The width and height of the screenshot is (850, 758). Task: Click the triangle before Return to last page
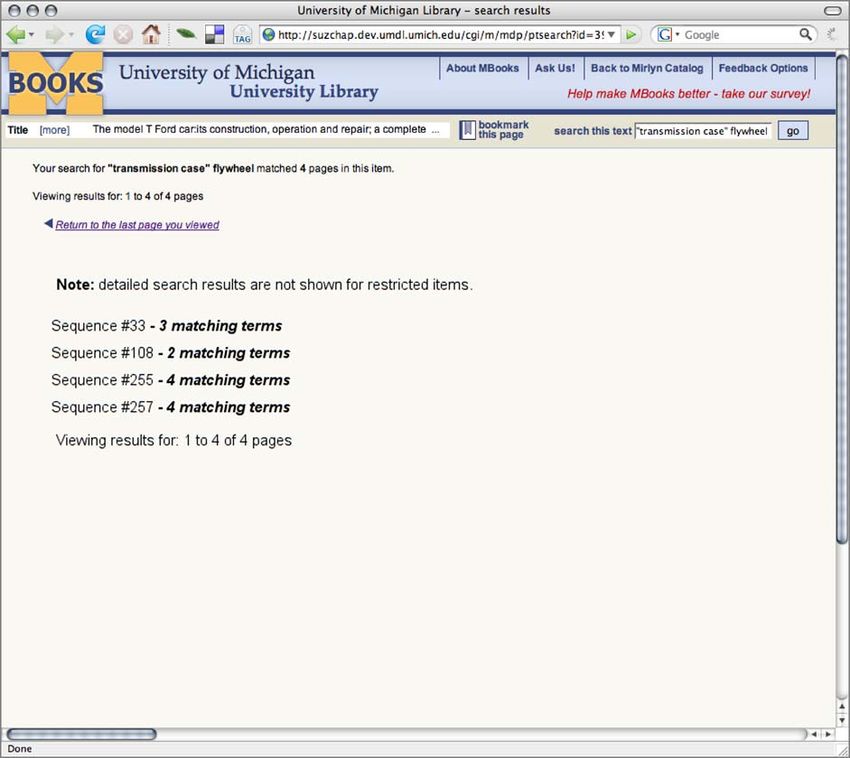click(48, 223)
